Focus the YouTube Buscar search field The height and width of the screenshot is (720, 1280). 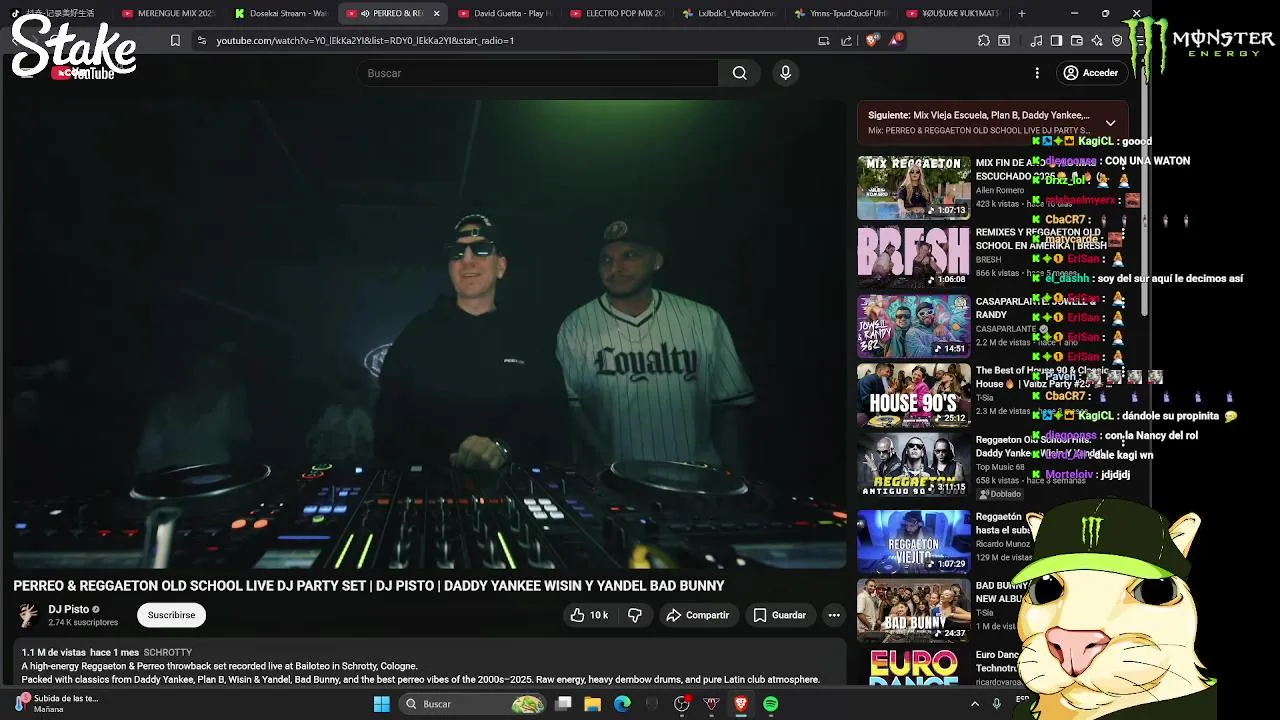[538, 73]
